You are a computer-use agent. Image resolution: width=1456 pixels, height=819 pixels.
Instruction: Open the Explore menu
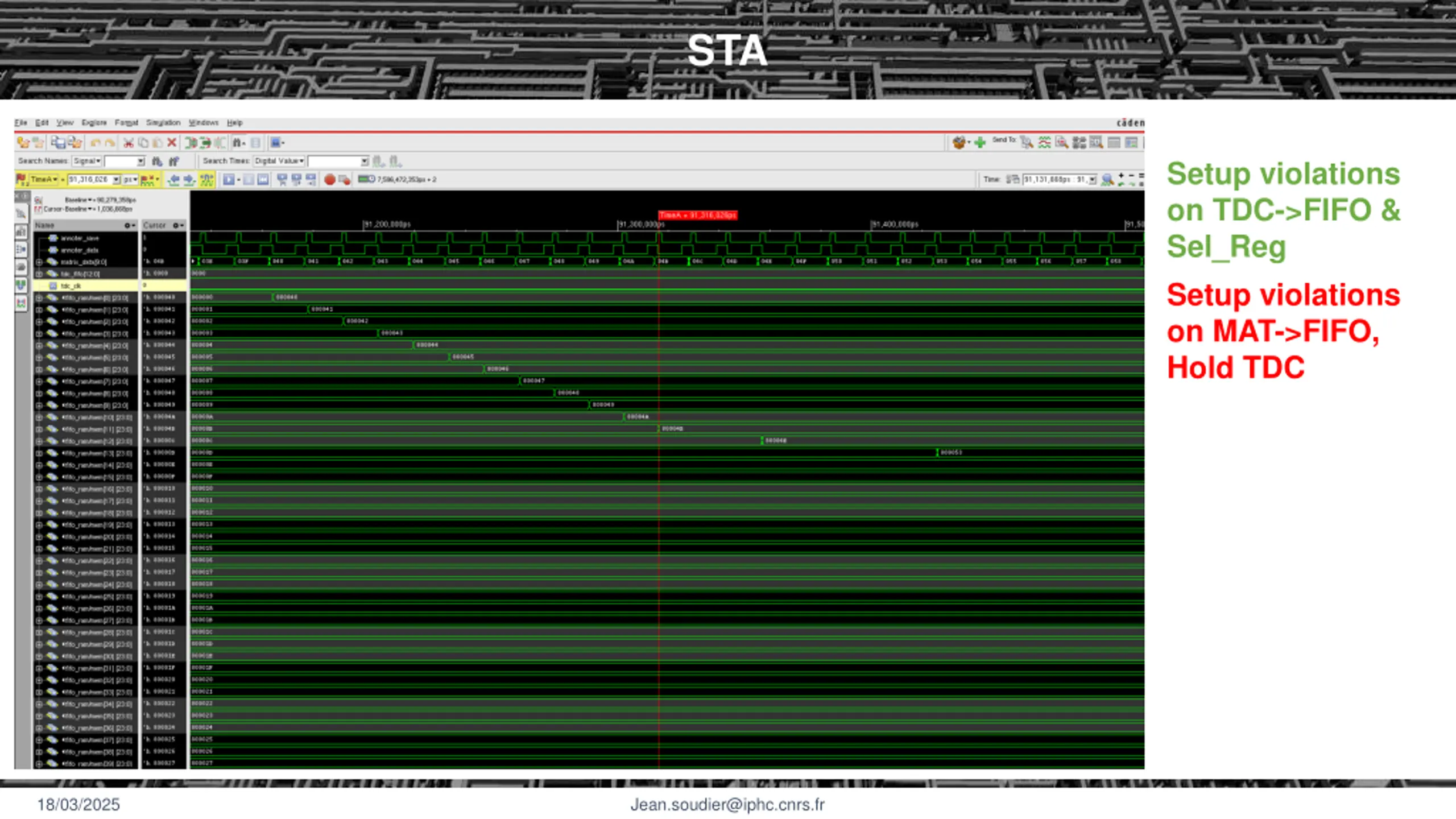pos(94,122)
